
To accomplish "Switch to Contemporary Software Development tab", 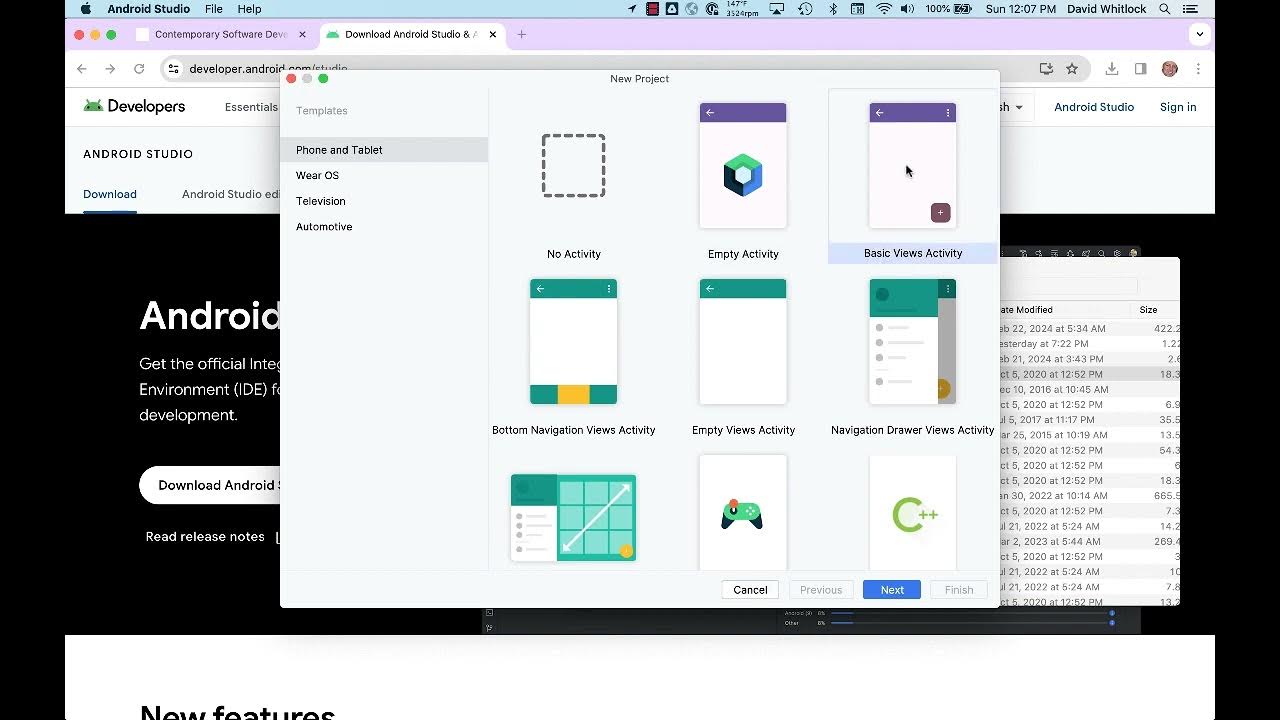I will coord(222,34).
